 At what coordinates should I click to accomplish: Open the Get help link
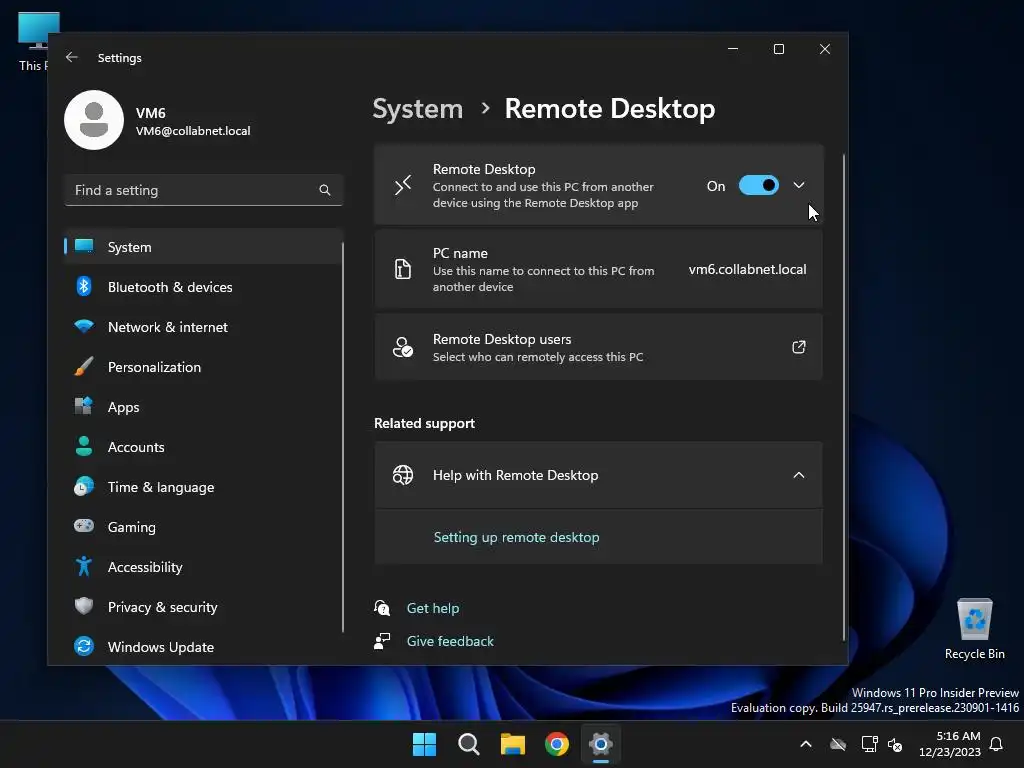[432, 608]
